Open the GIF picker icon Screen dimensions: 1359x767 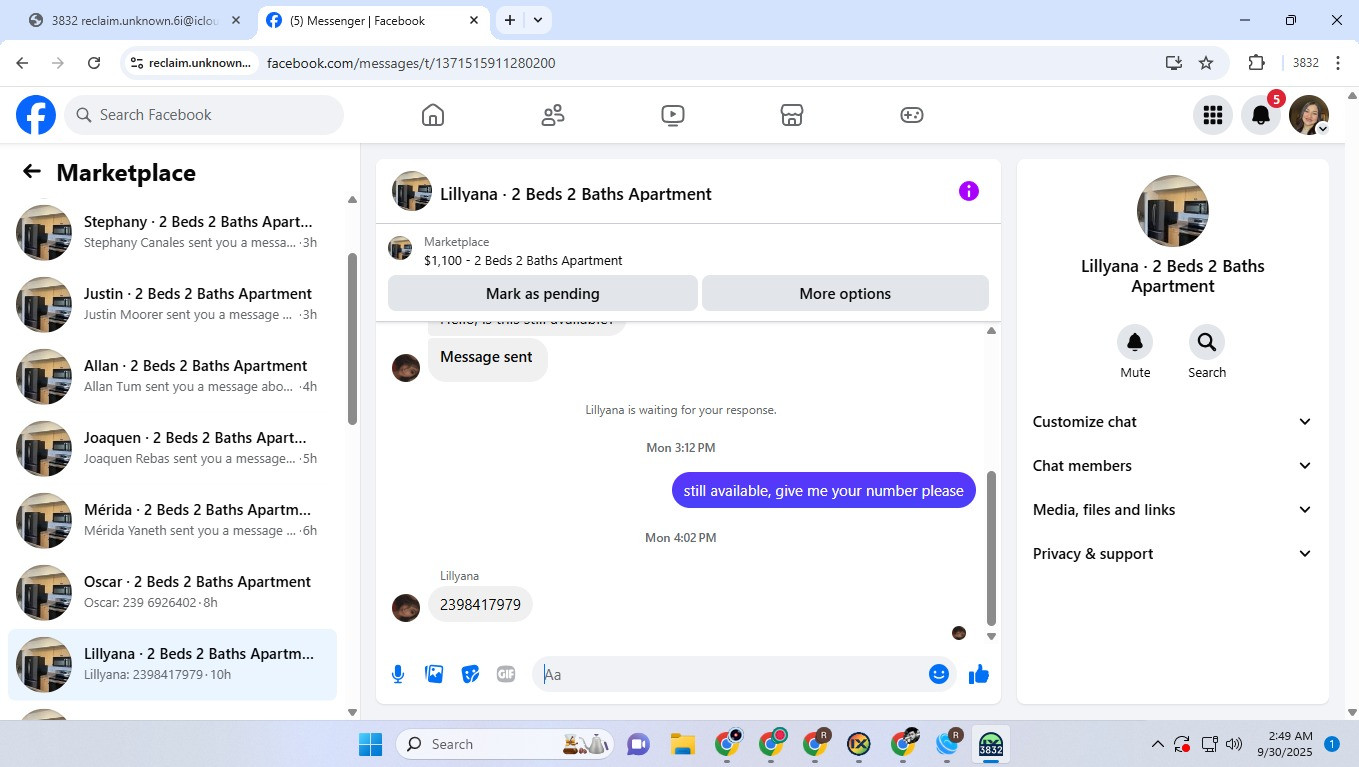pos(506,674)
